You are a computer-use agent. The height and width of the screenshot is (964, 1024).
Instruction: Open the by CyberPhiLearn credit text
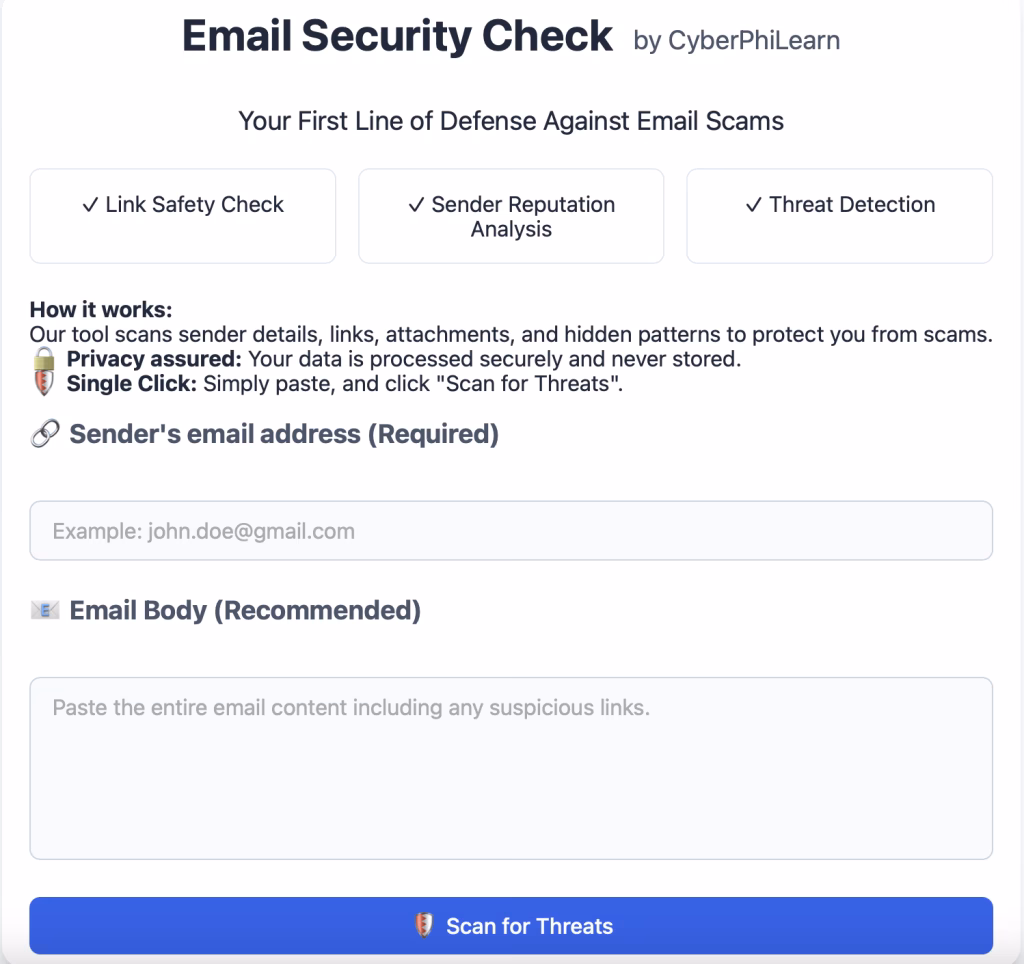pos(737,40)
